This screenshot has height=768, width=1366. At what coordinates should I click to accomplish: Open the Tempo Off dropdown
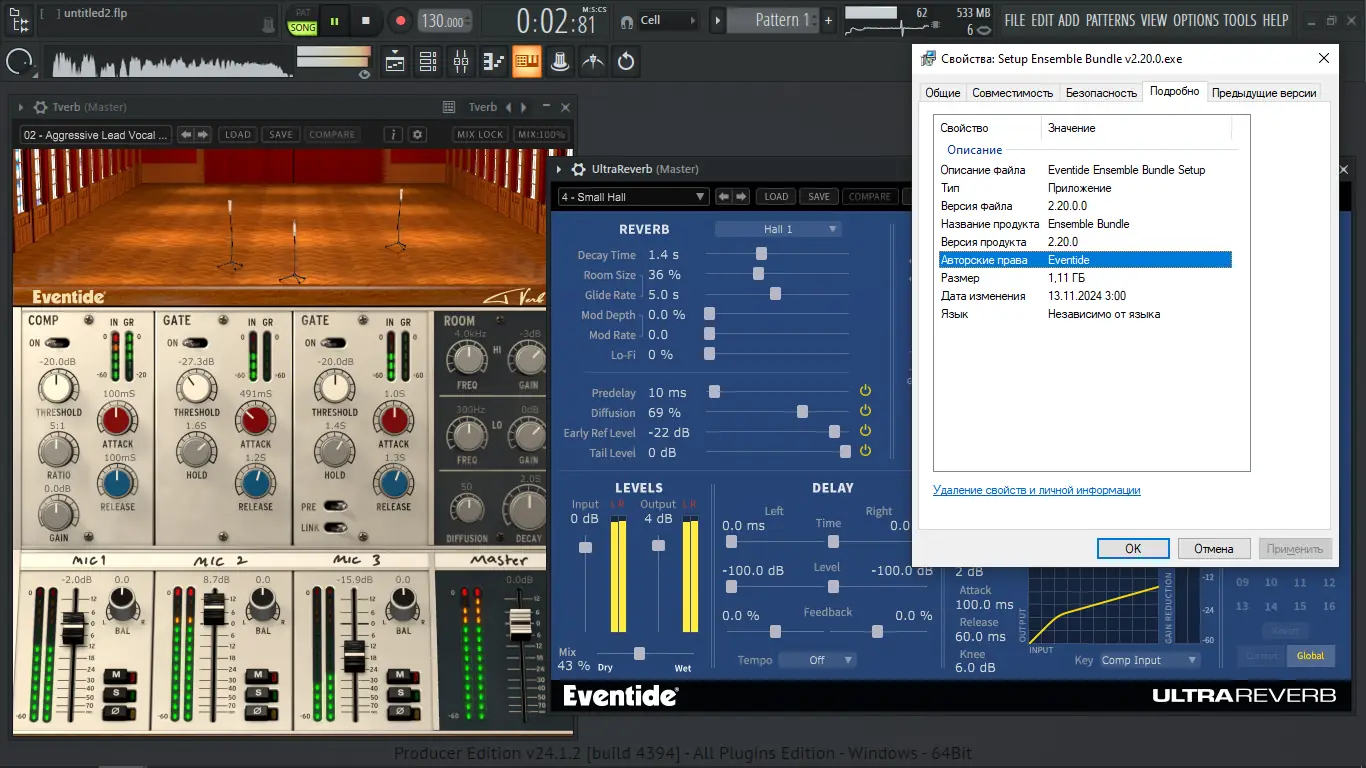coord(818,660)
